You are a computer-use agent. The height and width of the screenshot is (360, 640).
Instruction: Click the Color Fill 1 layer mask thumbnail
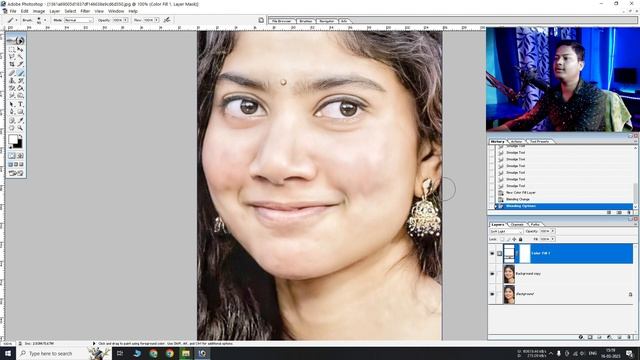(x=524, y=253)
